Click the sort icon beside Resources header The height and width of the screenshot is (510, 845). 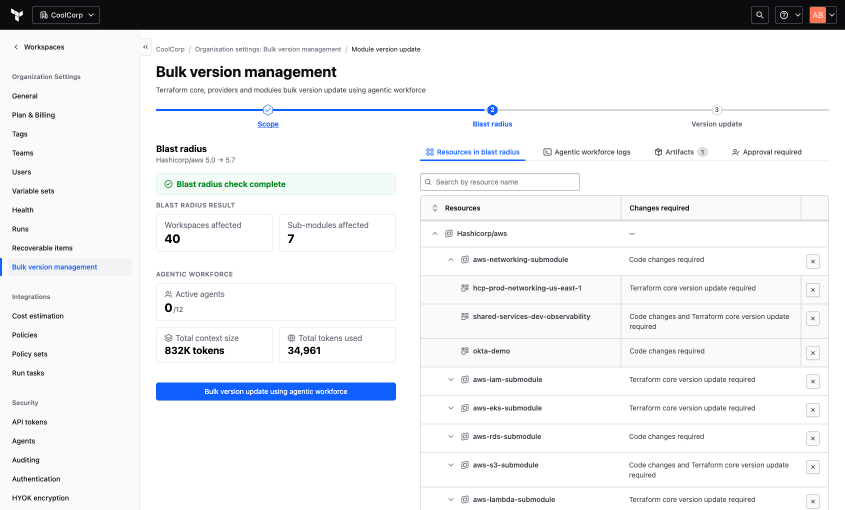[x=435, y=208]
